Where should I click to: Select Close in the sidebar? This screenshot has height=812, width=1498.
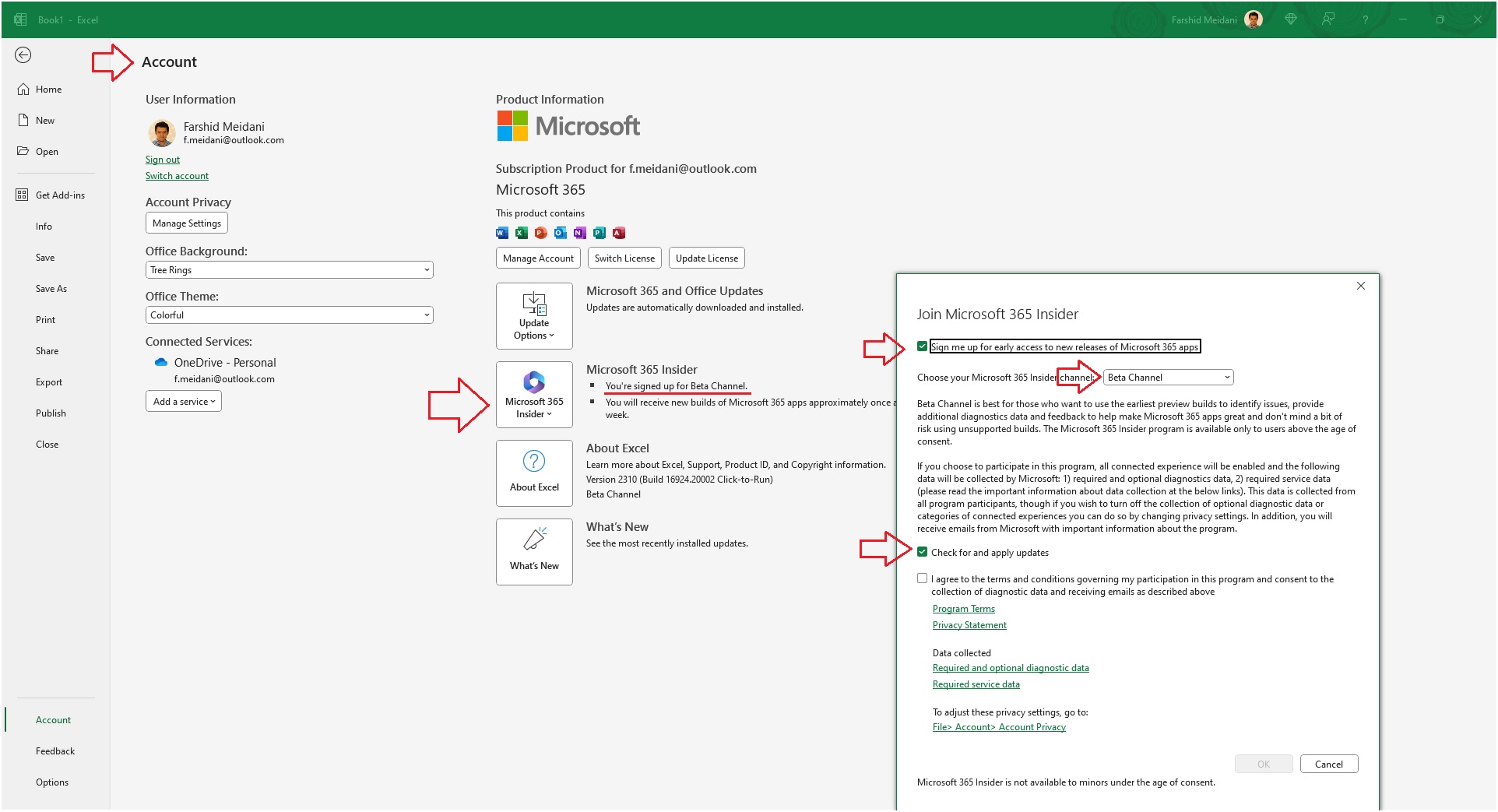[47, 445]
